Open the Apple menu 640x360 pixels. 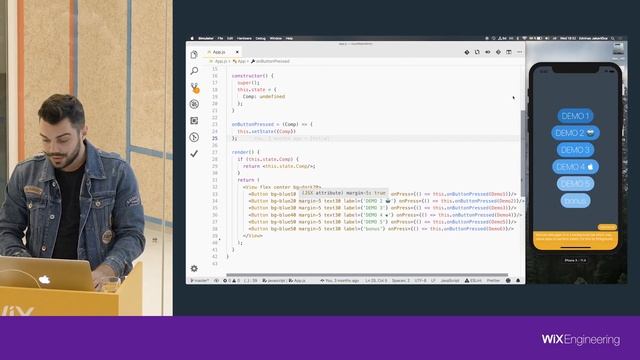tap(192, 38)
